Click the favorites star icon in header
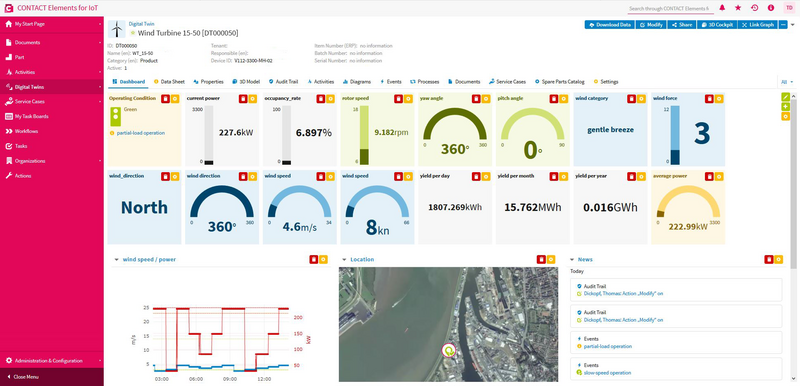The image size is (800, 386). (738, 8)
